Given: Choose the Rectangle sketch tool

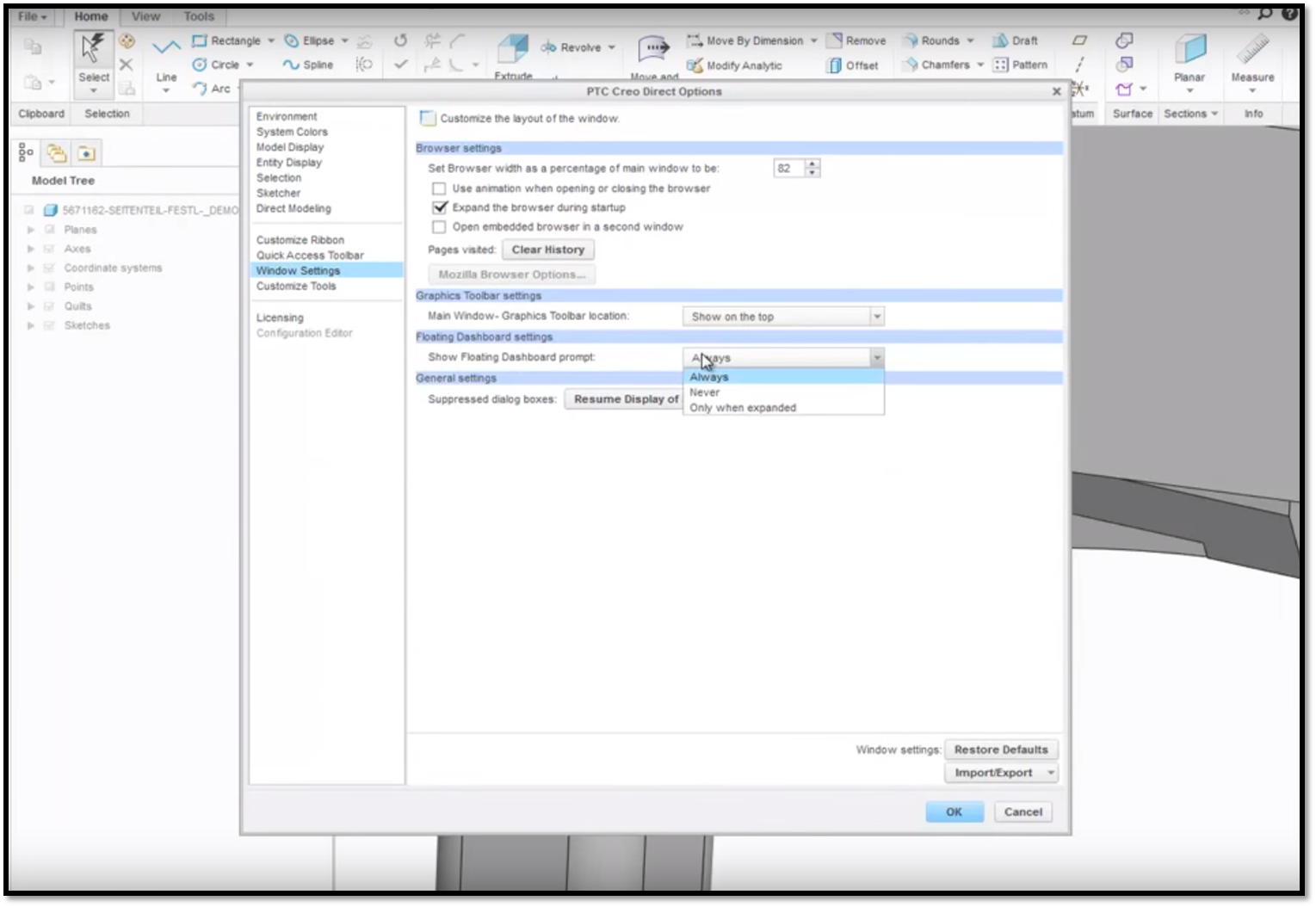Looking at the screenshot, I should pyautogui.click(x=226, y=40).
